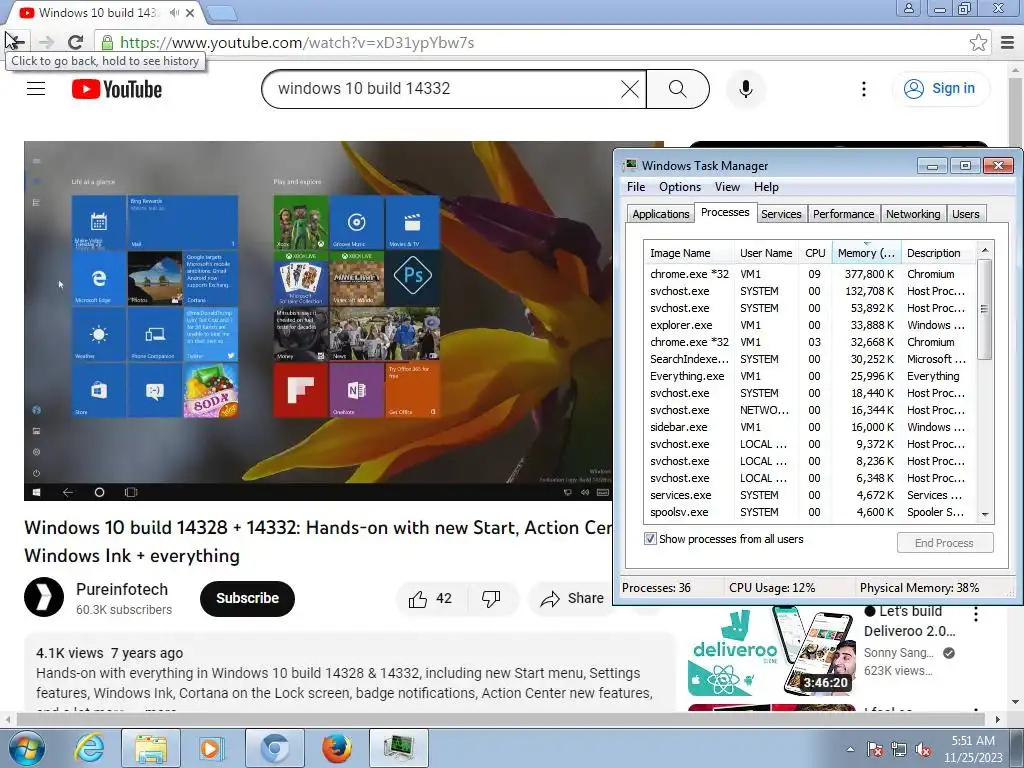1024x768 pixels.
Task: Switch to the Applications tab
Action: coord(660,214)
